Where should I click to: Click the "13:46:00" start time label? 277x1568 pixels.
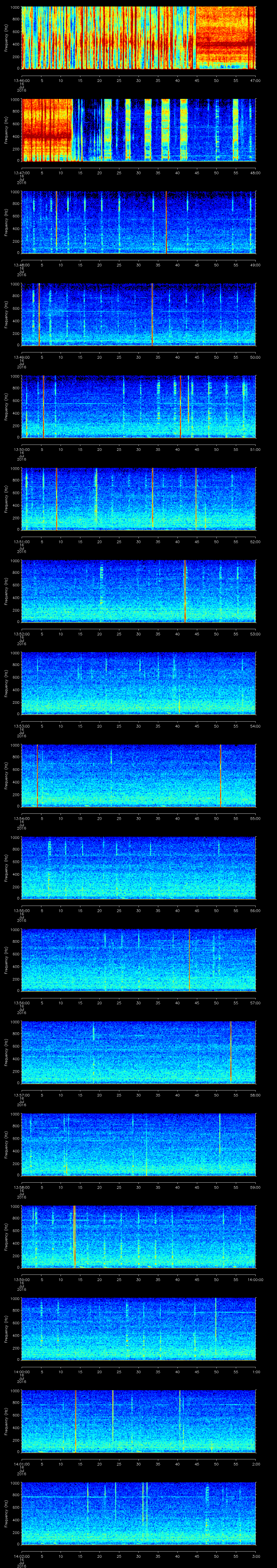(x=22, y=80)
